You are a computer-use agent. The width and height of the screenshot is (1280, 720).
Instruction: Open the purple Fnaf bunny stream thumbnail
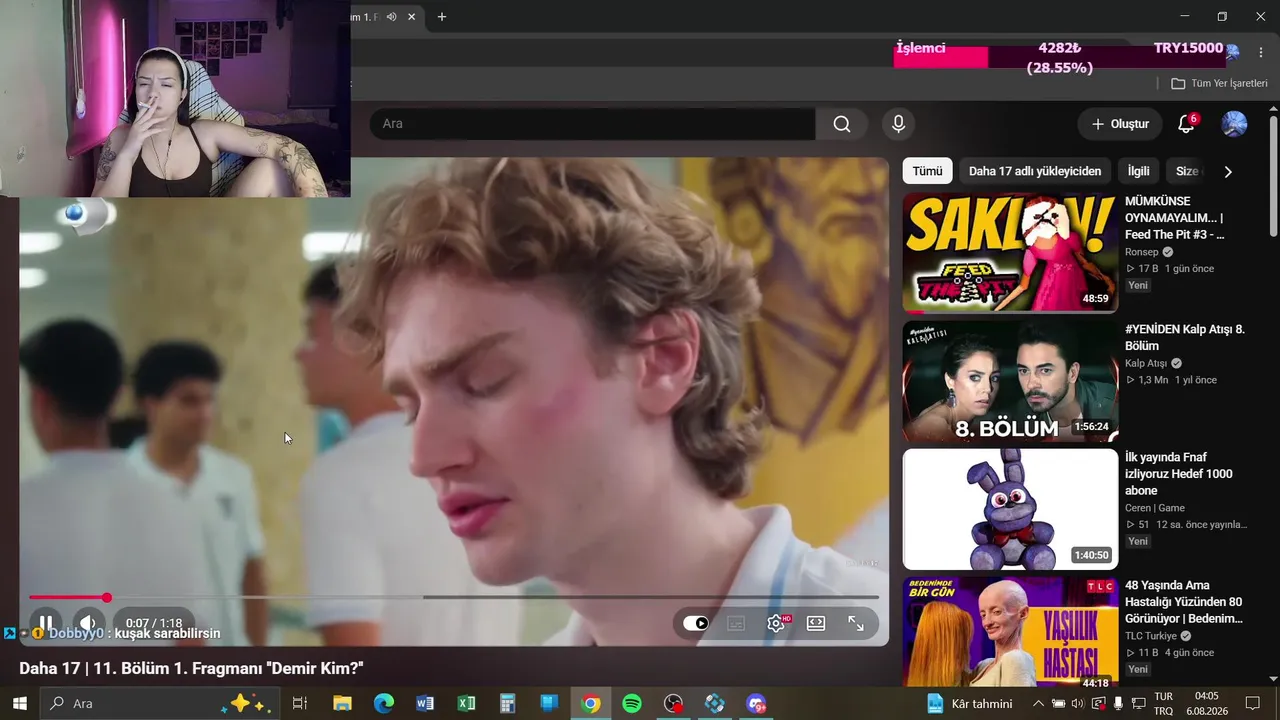1010,509
